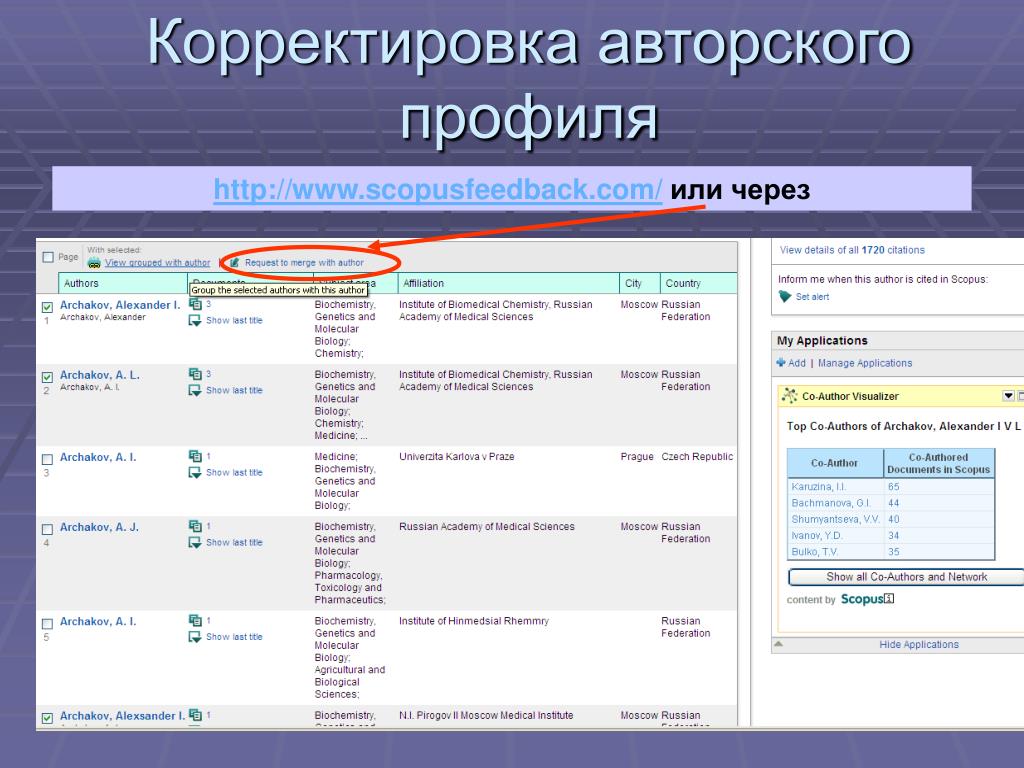1024x768 pixels.
Task: Open the scopusfeedback.com hyperlink
Action: (x=438, y=190)
